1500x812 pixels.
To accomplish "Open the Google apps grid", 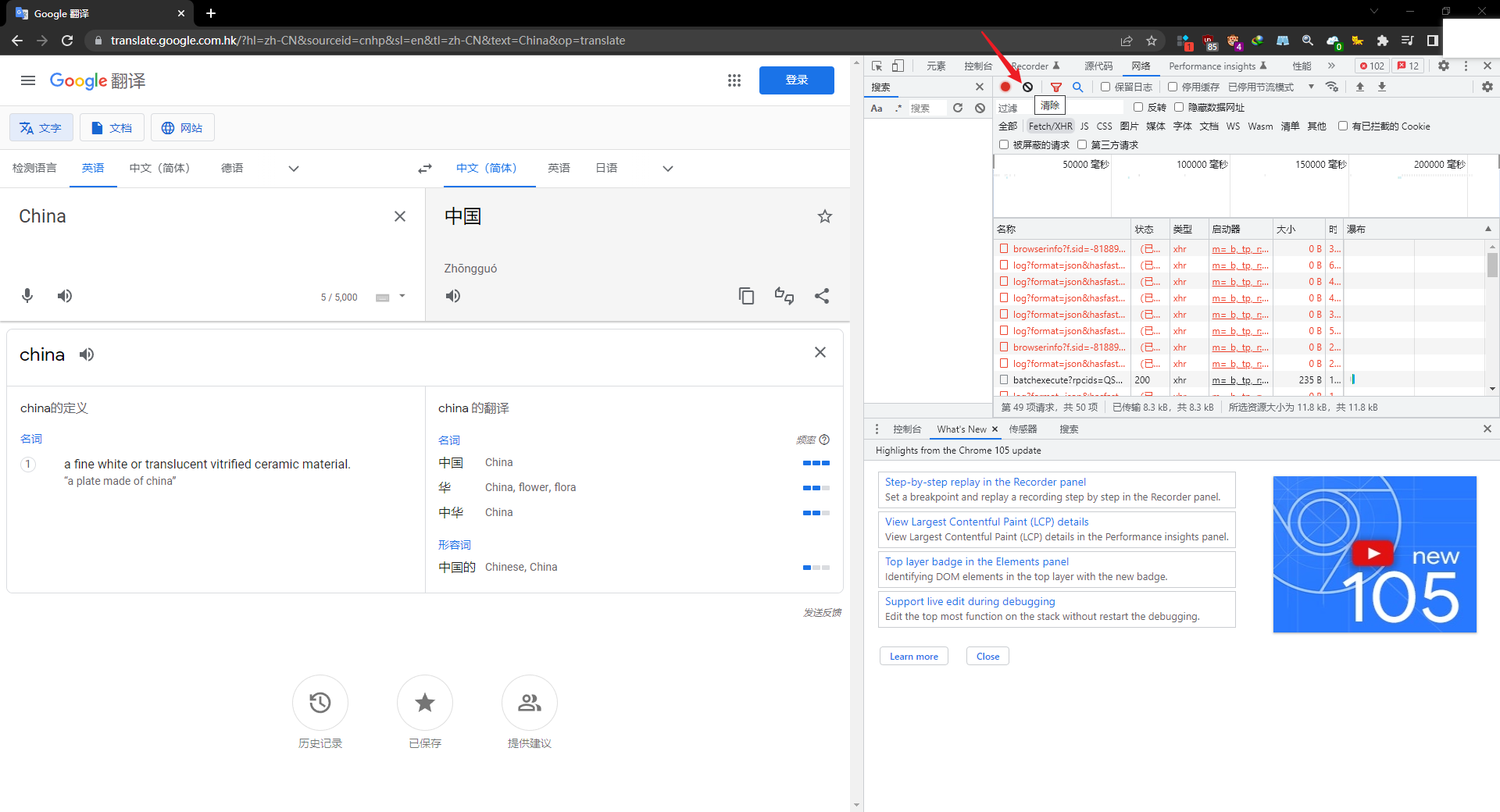I will pos(734,80).
